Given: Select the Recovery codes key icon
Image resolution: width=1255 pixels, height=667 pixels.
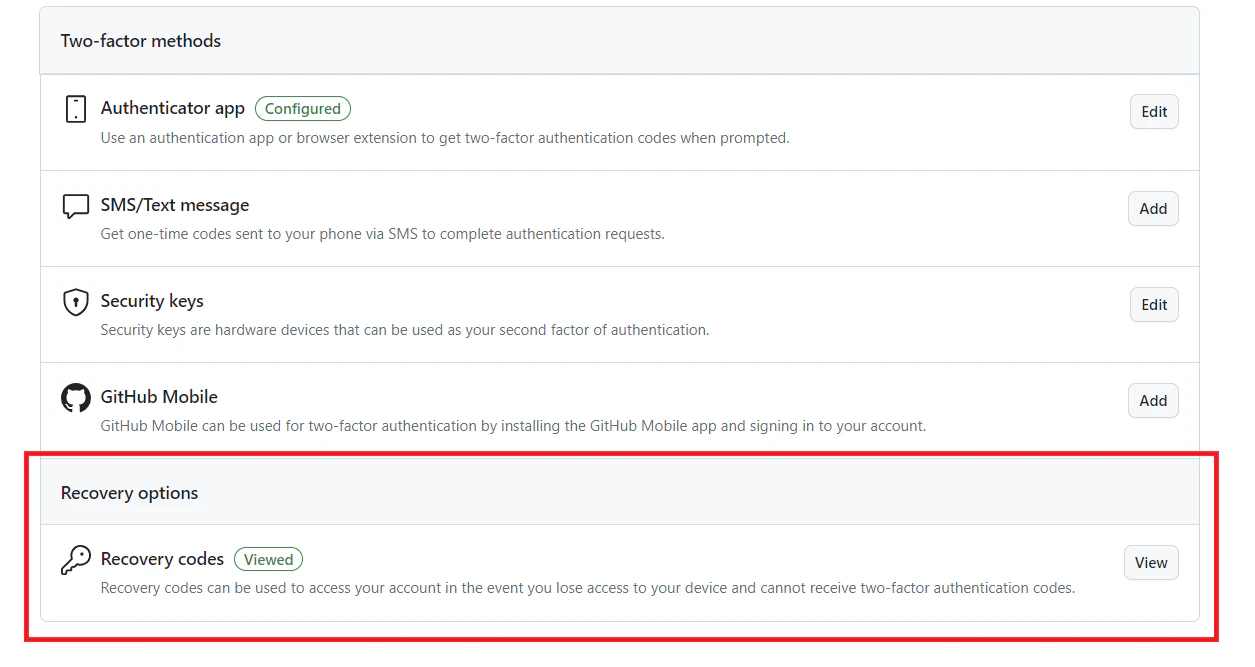Looking at the screenshot, I should [75, 559].
